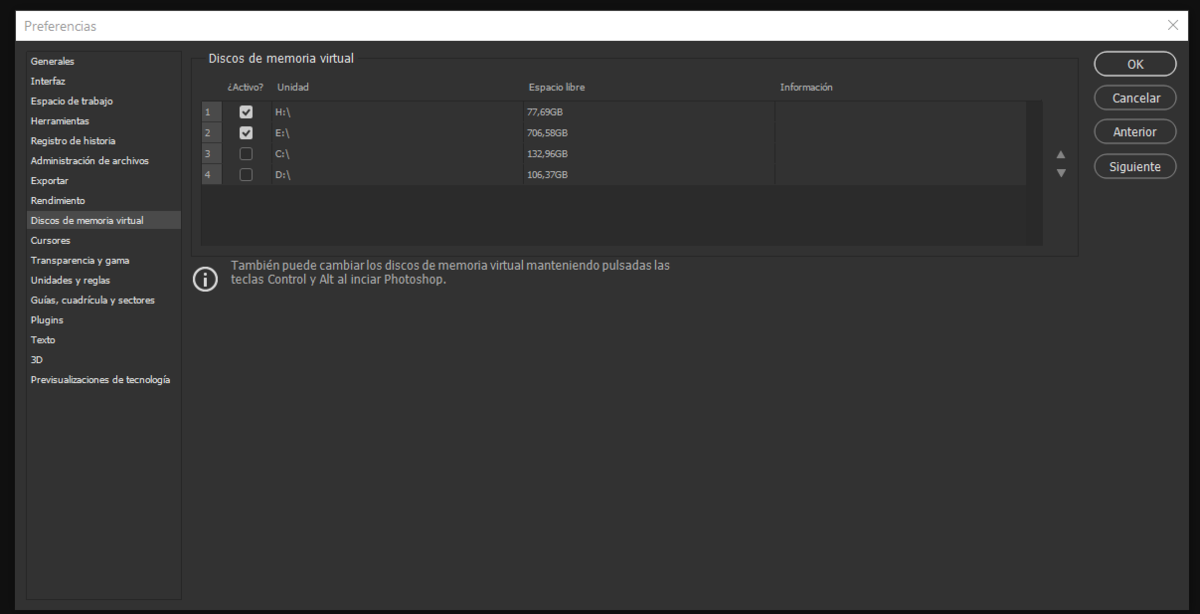Select Discos de memoria virtual category
The width and height of the screenshot is (1200, 614).
(104, 220)
